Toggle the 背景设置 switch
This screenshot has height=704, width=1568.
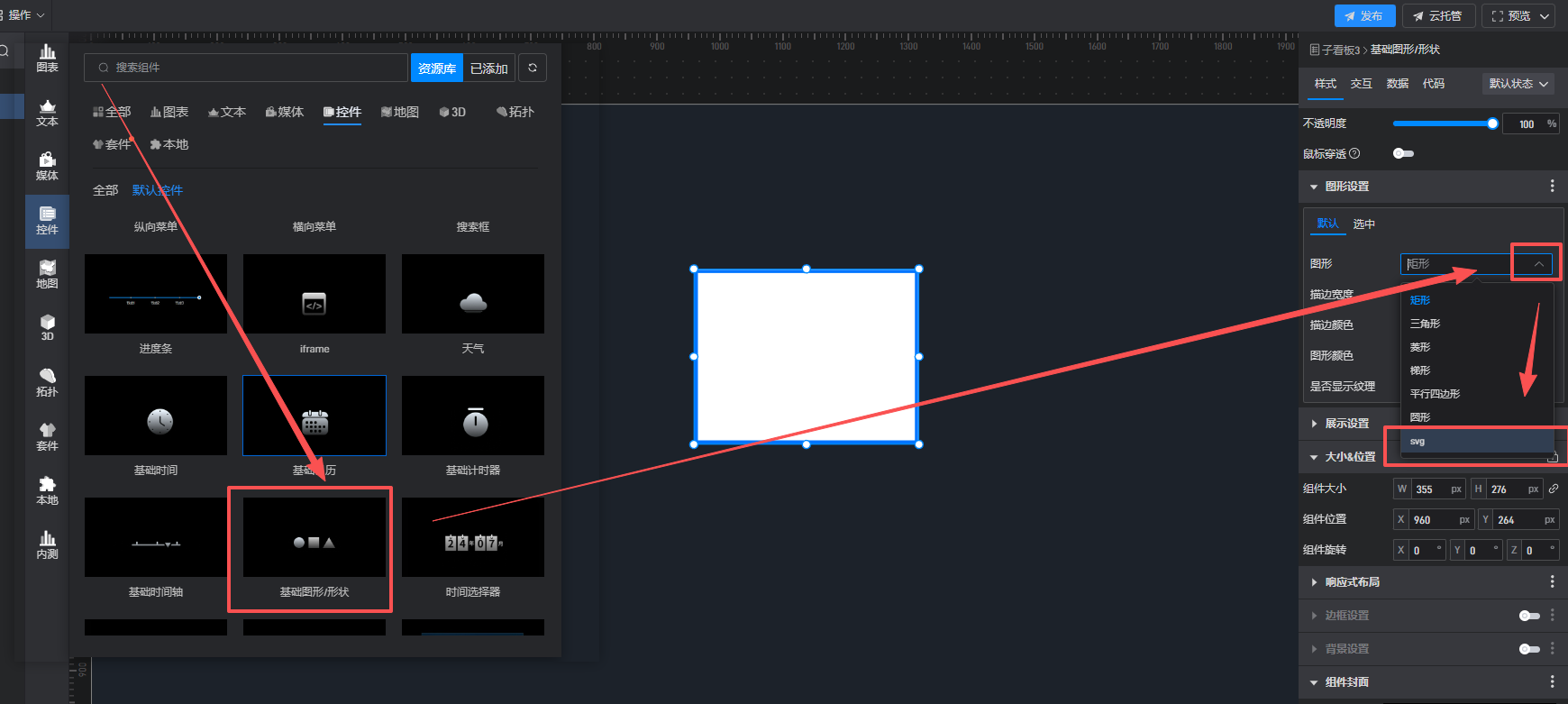click(1529, 649)
